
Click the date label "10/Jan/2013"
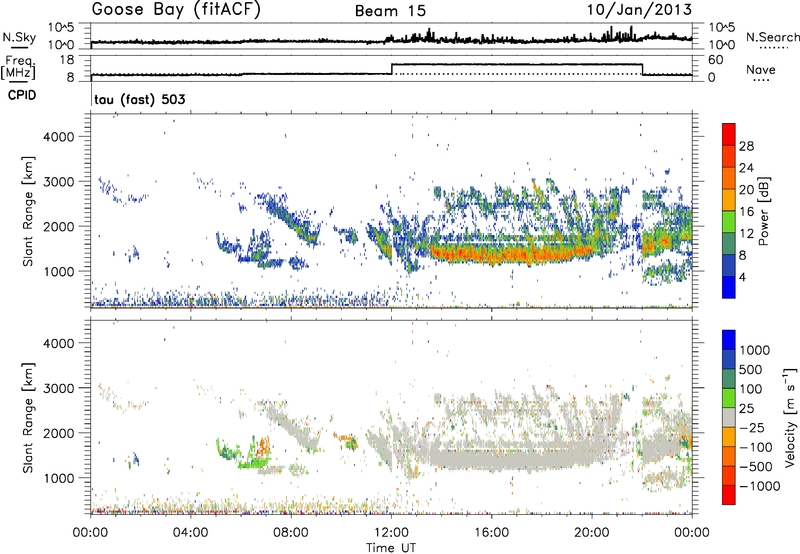click(x=639, y=10)
